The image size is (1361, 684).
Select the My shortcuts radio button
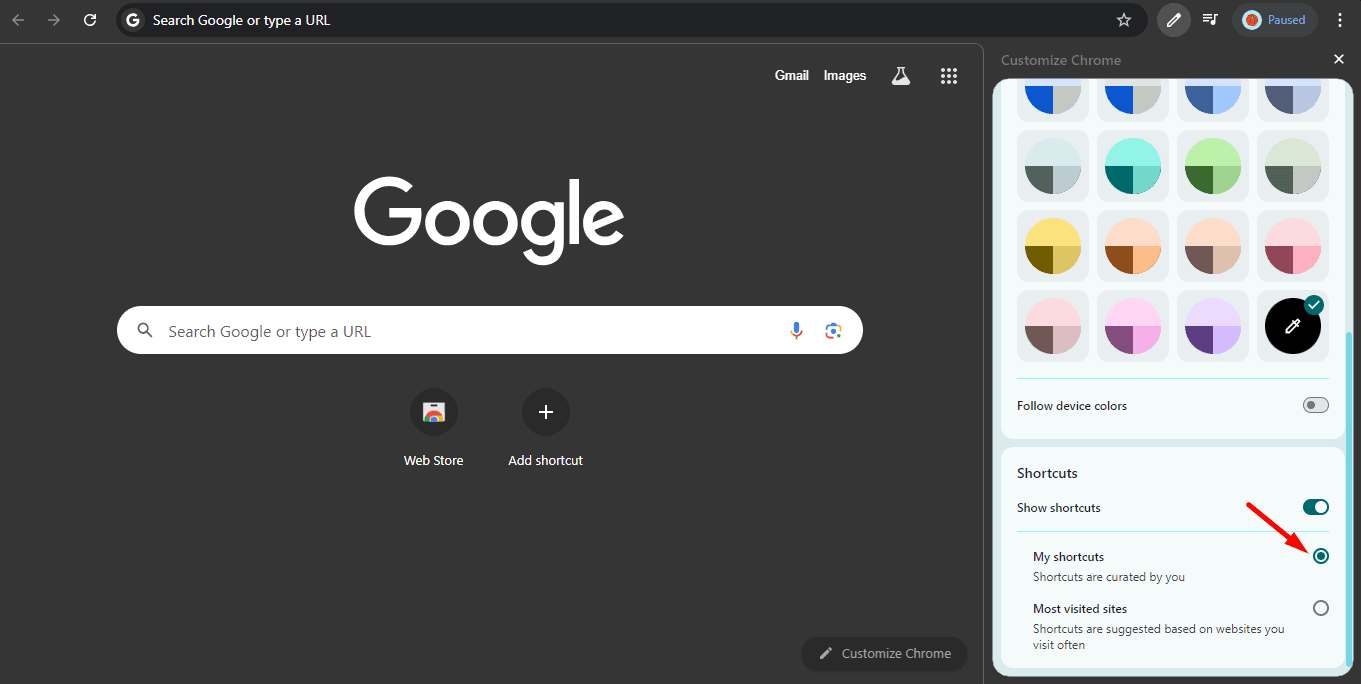pos(1321,556)
